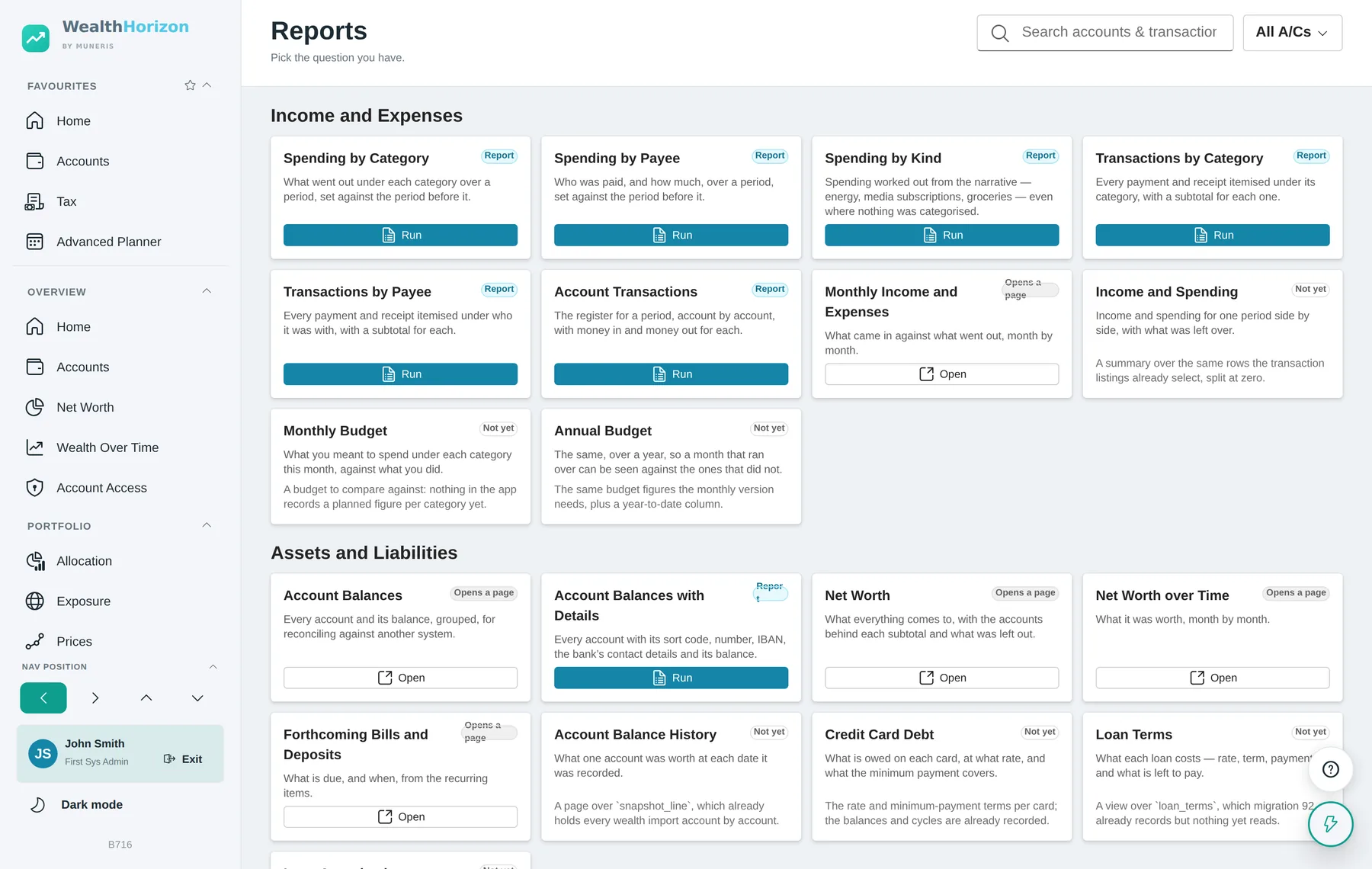Click the Exit icon beside John Smith
The image size is (1372, 869).
[x=170, y=759]
